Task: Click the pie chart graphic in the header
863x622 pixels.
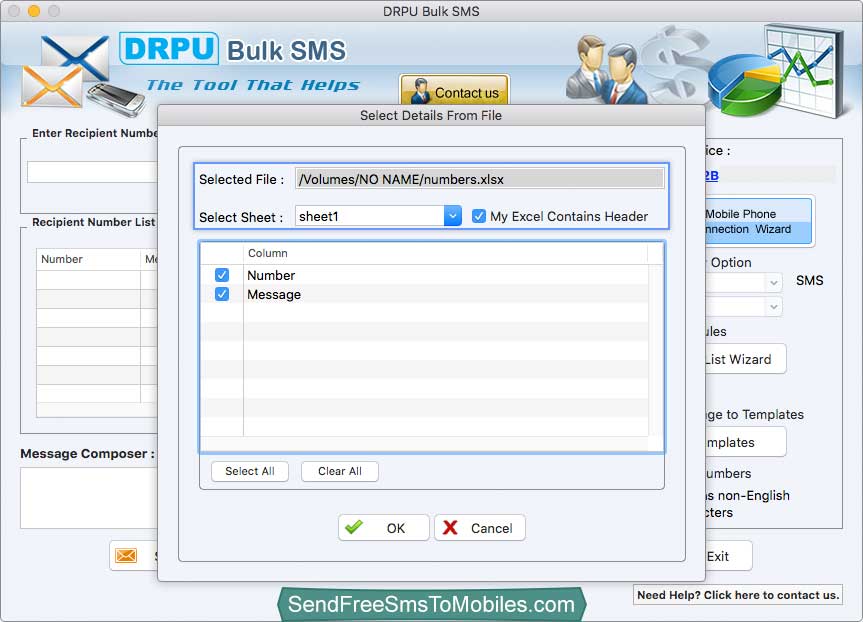Action: (744, 83)
